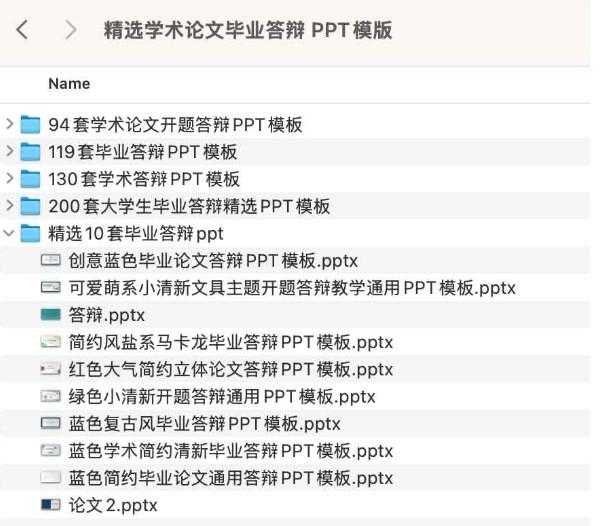Select 简约风盐系马卡龙毕业答辩PPT模板.pptx
Image resolution: width=604 pixels, height=526 pixels.
coord(231,342)
